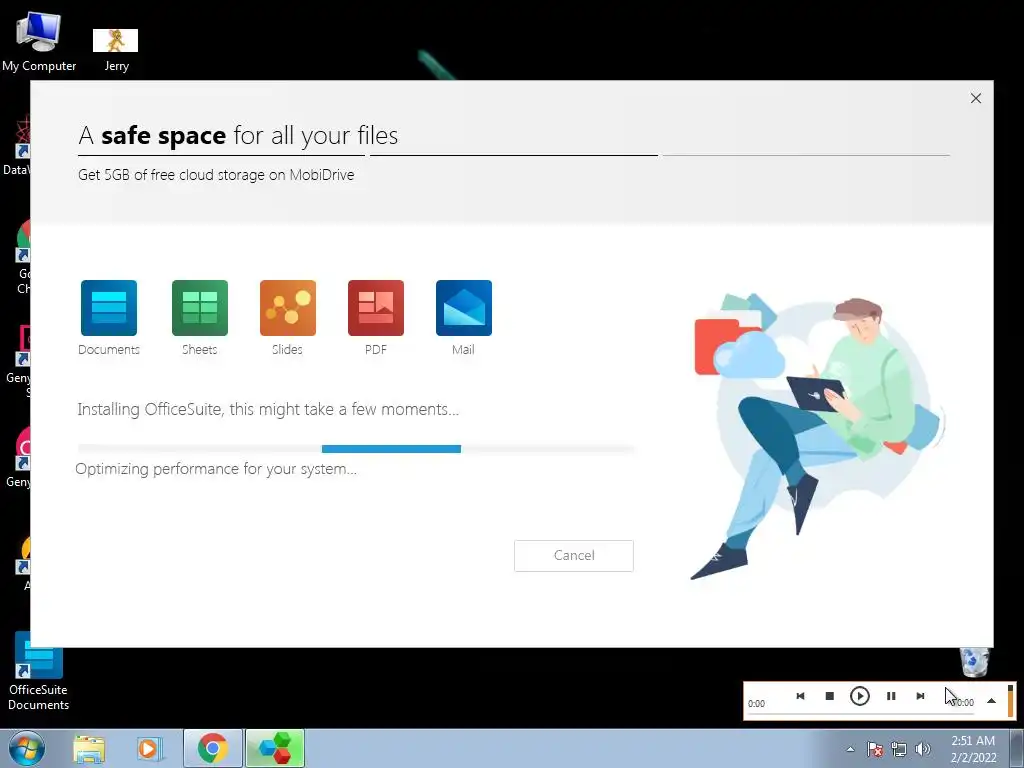The width and height of the screenshot is (1024, 768).
Task: Play media in the mini player
Action: tap(859, 696)
